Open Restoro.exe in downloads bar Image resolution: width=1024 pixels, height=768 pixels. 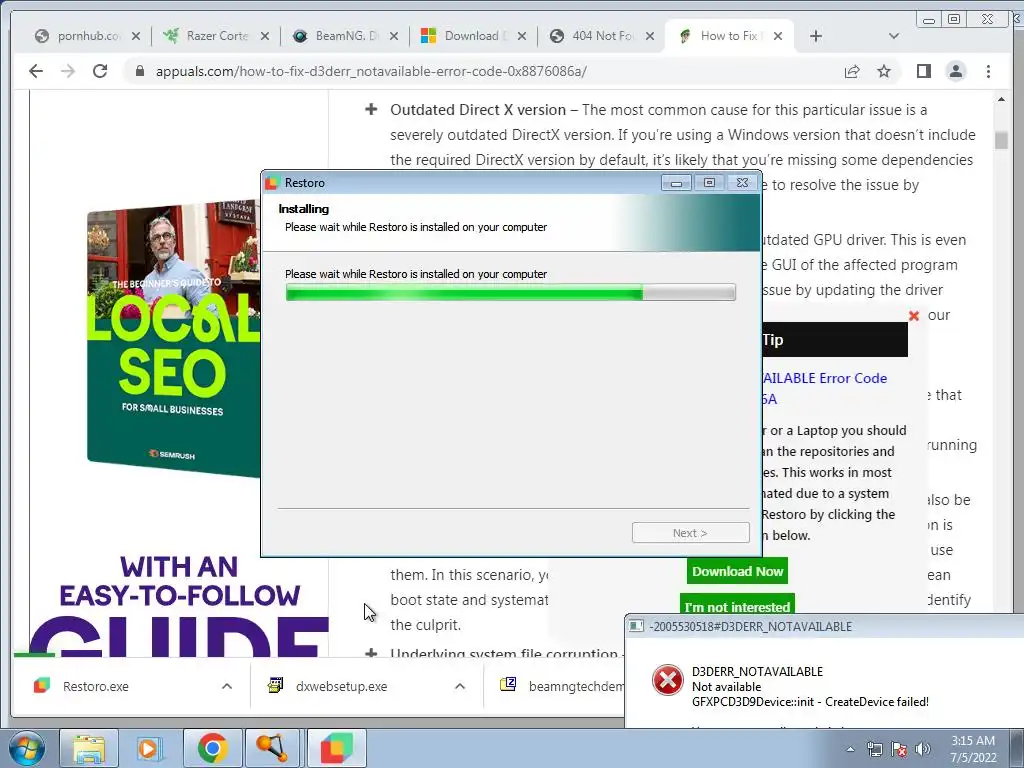(x=95, y=686)
